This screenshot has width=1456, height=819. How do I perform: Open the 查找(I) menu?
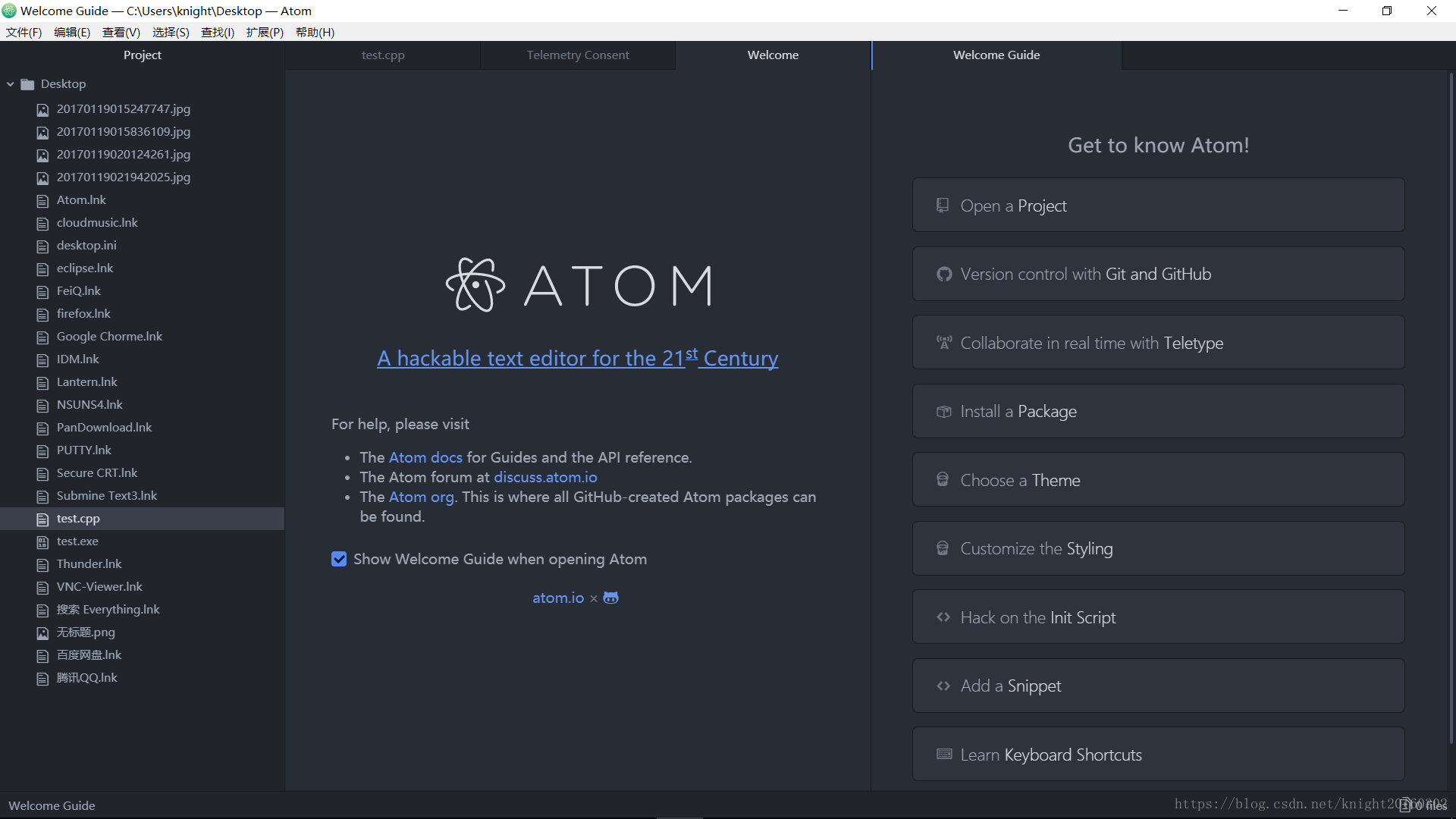218,32
